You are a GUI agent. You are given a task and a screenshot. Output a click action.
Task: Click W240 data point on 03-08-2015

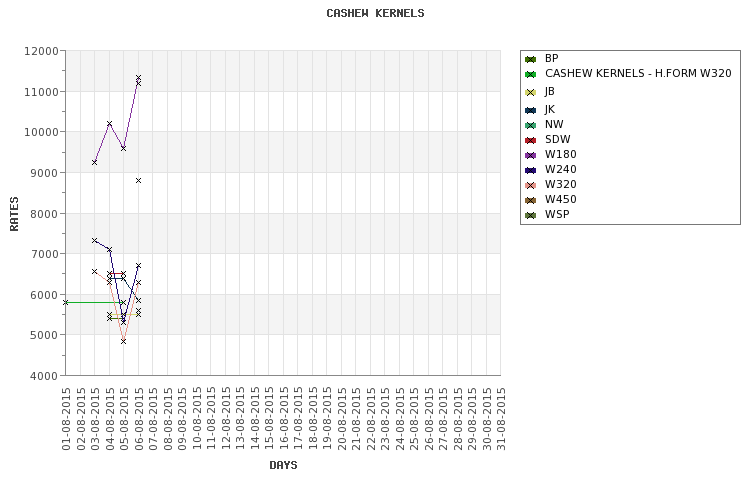coord(94,240)
